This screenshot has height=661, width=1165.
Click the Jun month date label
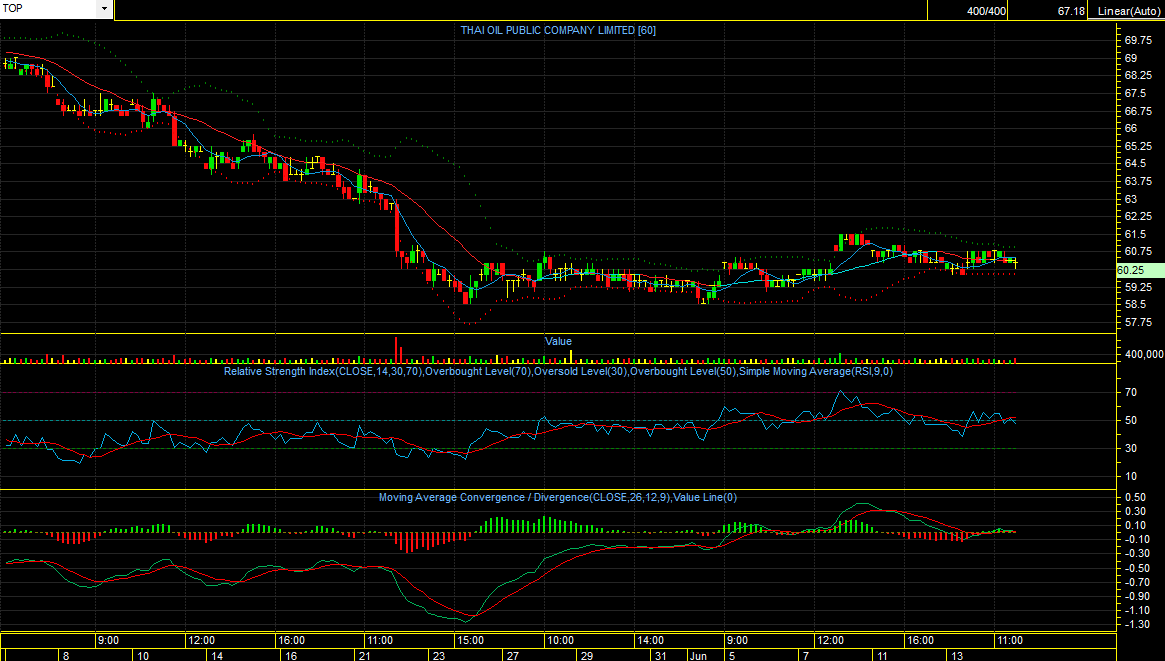(698, 656)
